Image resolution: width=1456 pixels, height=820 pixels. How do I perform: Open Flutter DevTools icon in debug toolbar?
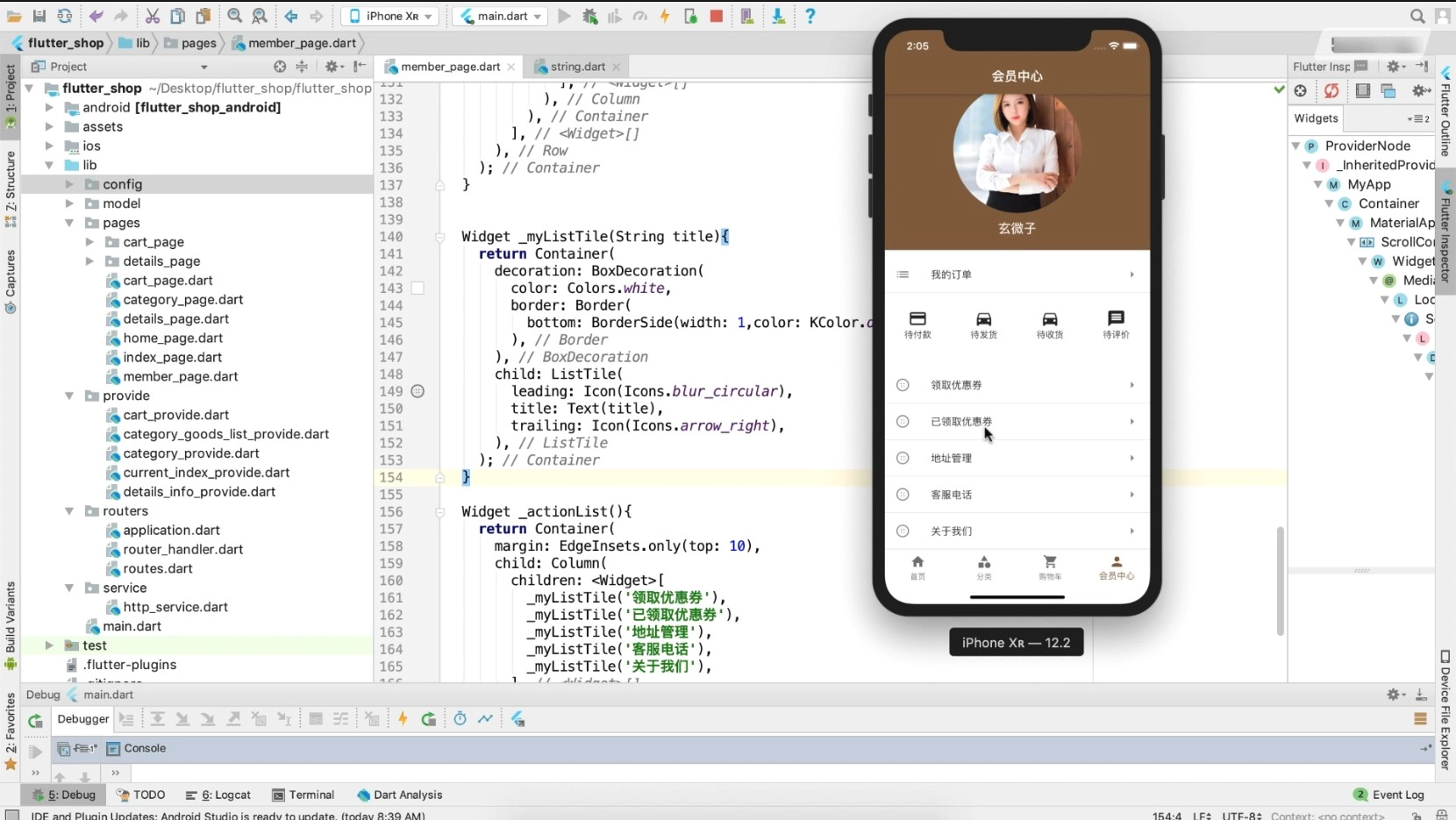(x=517, y=719)
